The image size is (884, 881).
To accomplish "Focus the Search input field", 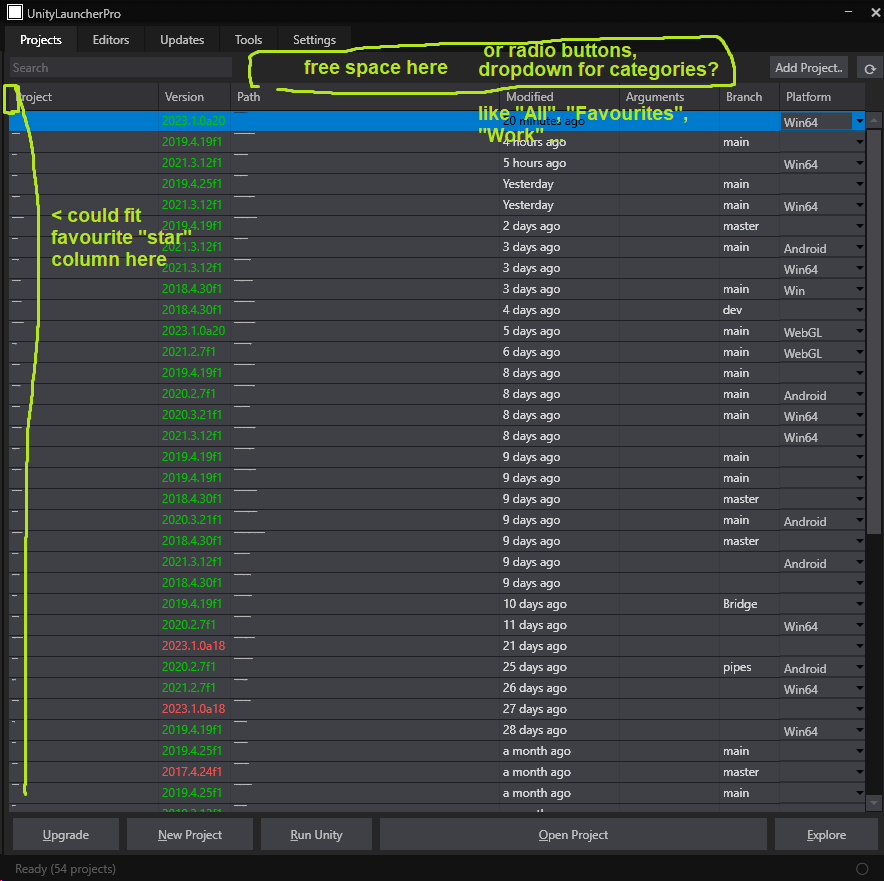I will click(x=121, y=68).
